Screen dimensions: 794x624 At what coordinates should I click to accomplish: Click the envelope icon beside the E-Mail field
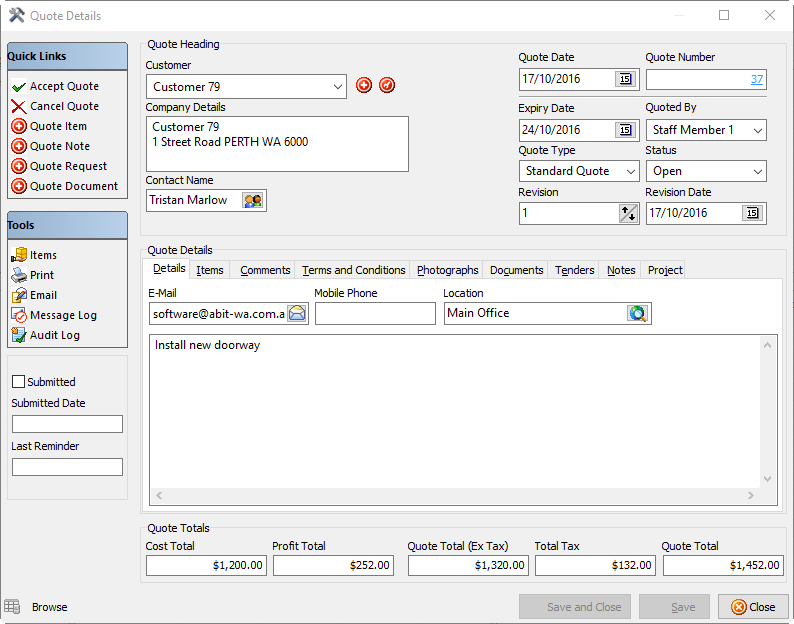(297, 314)
